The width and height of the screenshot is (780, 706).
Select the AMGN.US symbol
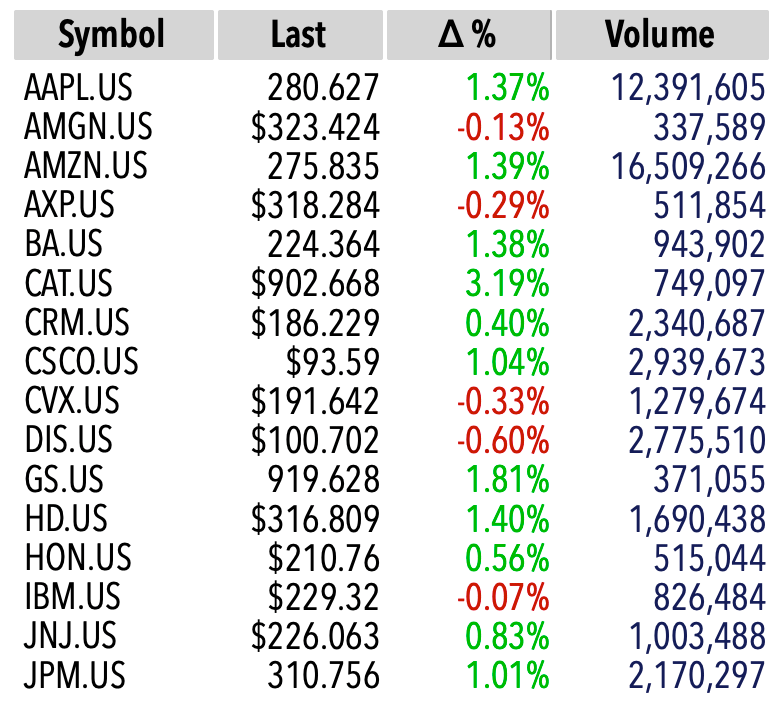(x=88, y=127)
